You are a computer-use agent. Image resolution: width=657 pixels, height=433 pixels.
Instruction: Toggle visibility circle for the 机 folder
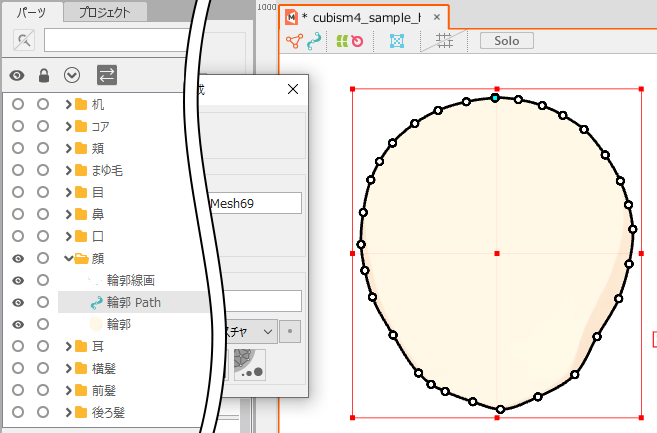pos(17,104)
